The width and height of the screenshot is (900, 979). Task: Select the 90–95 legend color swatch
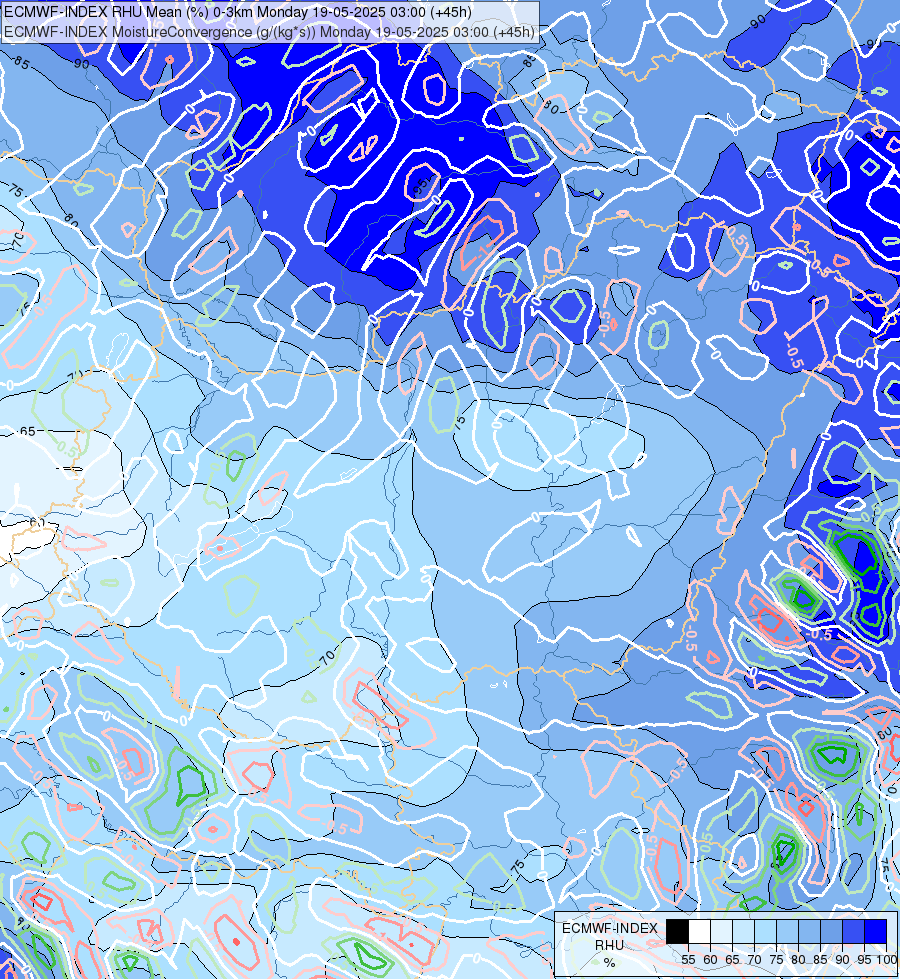(853, 931)
